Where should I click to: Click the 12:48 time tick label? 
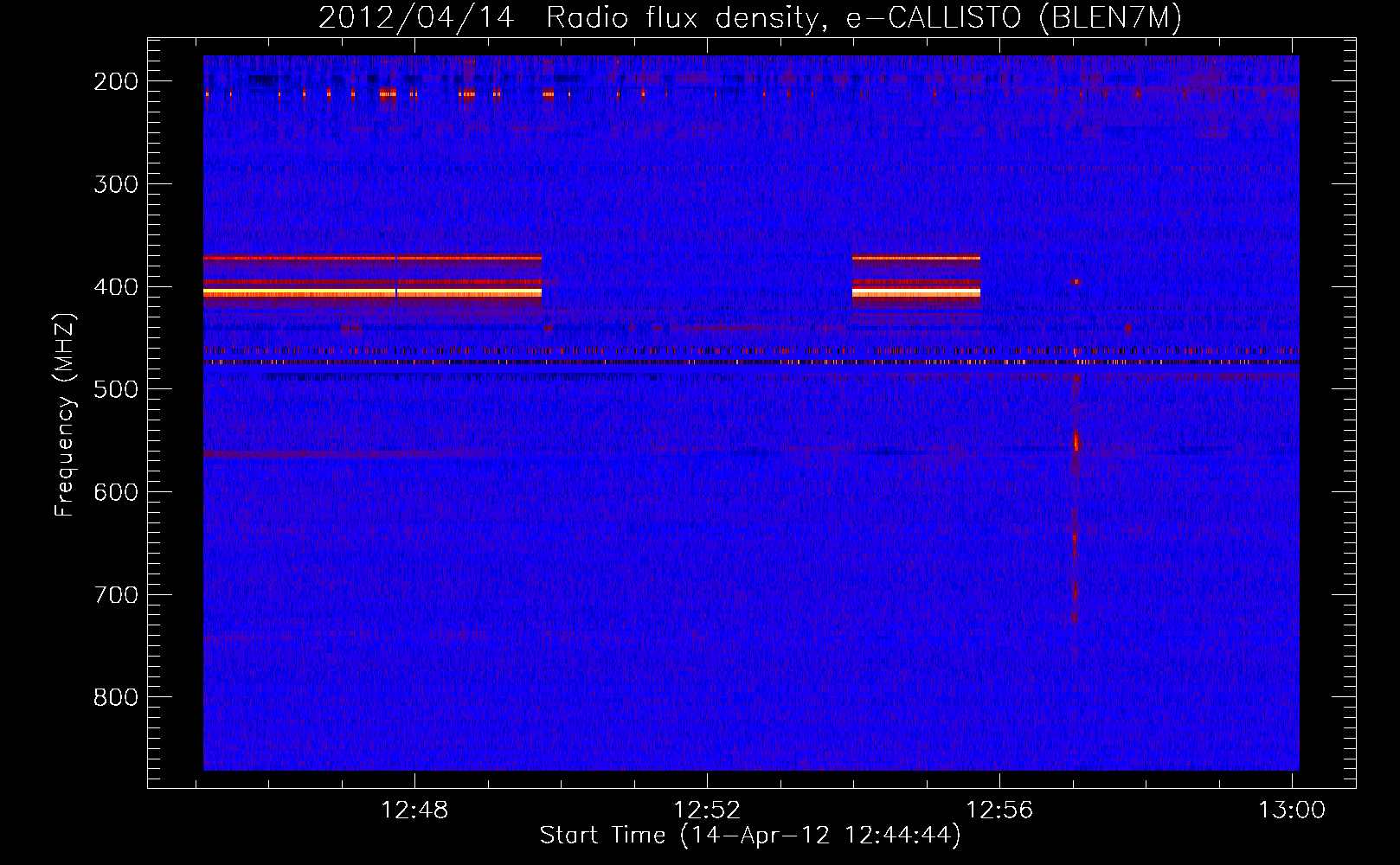coord(414,811)
